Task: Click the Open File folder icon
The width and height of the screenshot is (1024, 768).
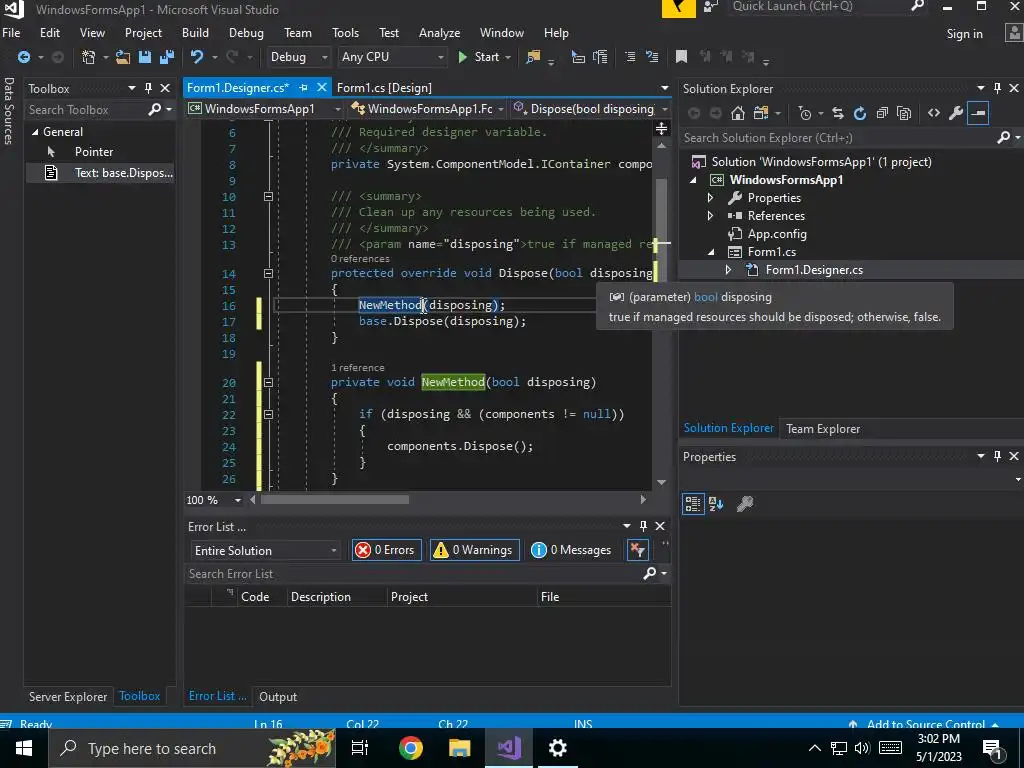Action: click(122, 57)
